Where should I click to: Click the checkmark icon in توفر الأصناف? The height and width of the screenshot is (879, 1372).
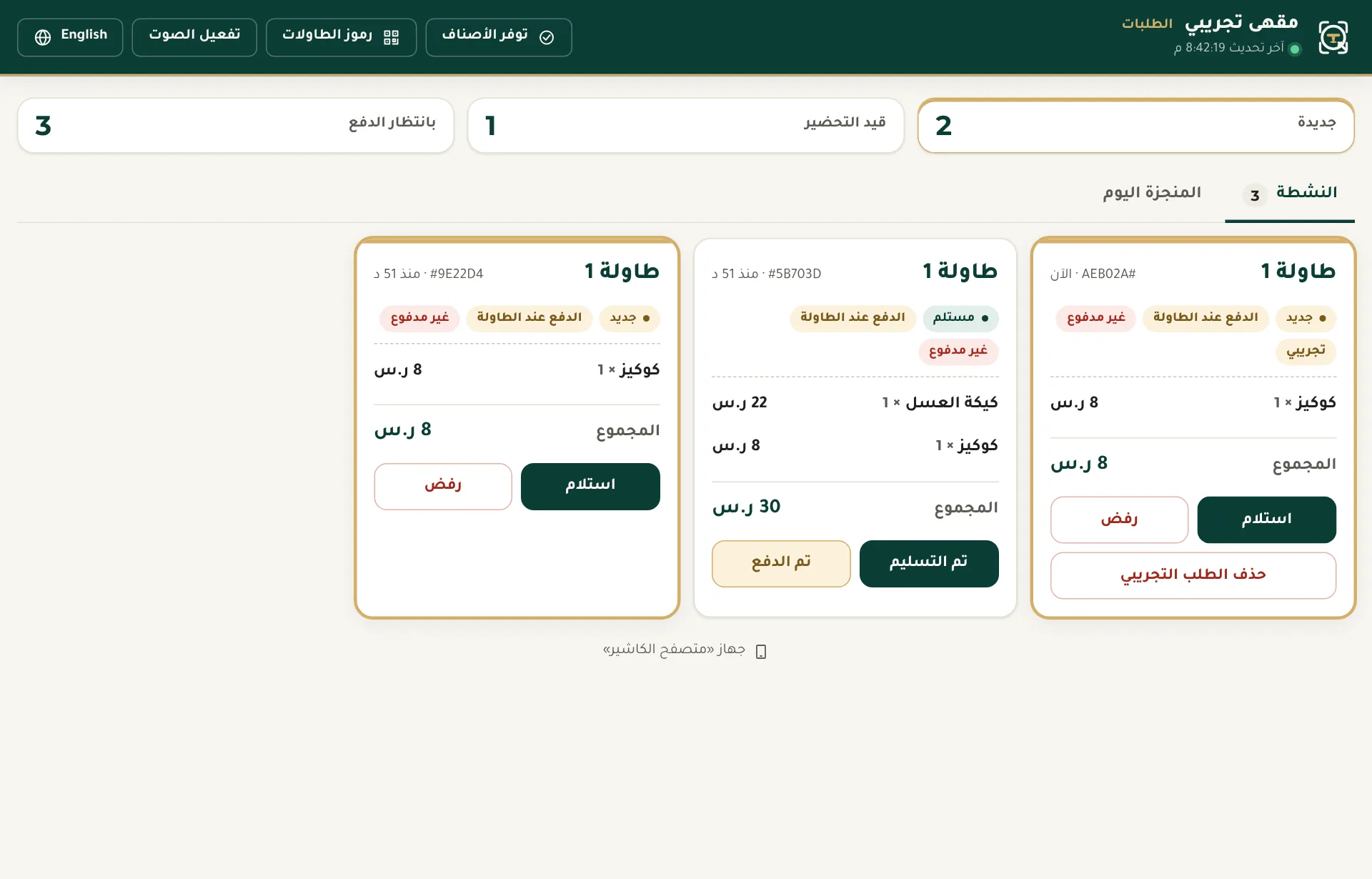tap(547, 37)
